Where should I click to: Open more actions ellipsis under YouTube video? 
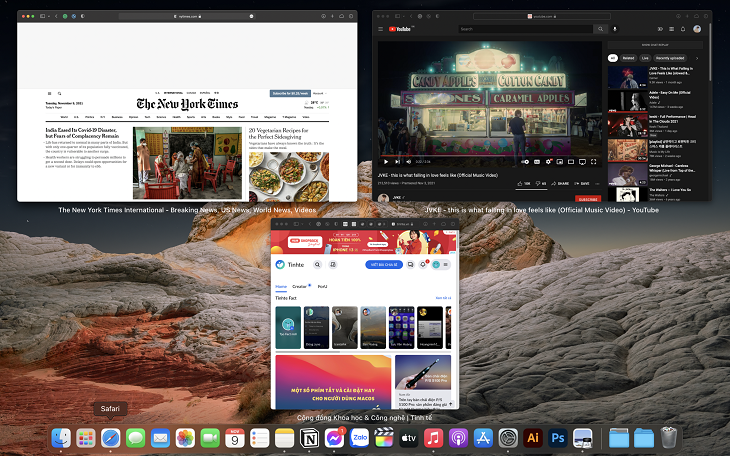(x=597, y=184)
